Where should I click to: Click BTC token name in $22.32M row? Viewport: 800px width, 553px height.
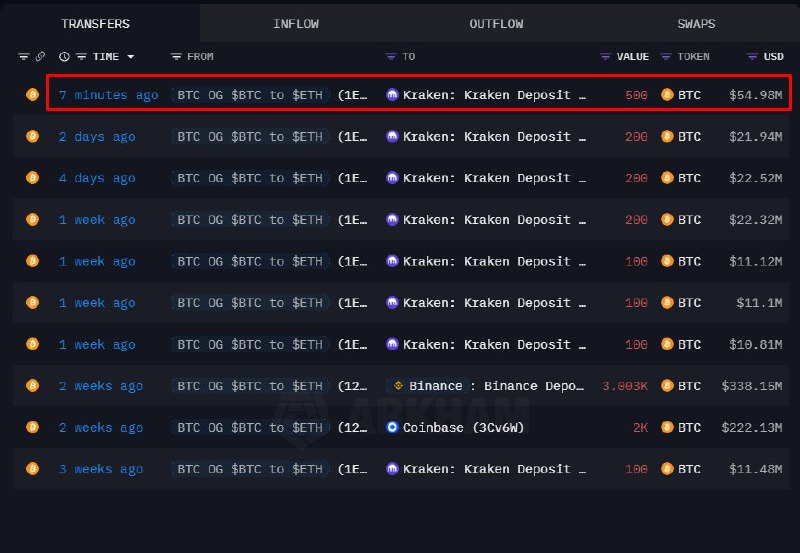click(x=689, y=220)
